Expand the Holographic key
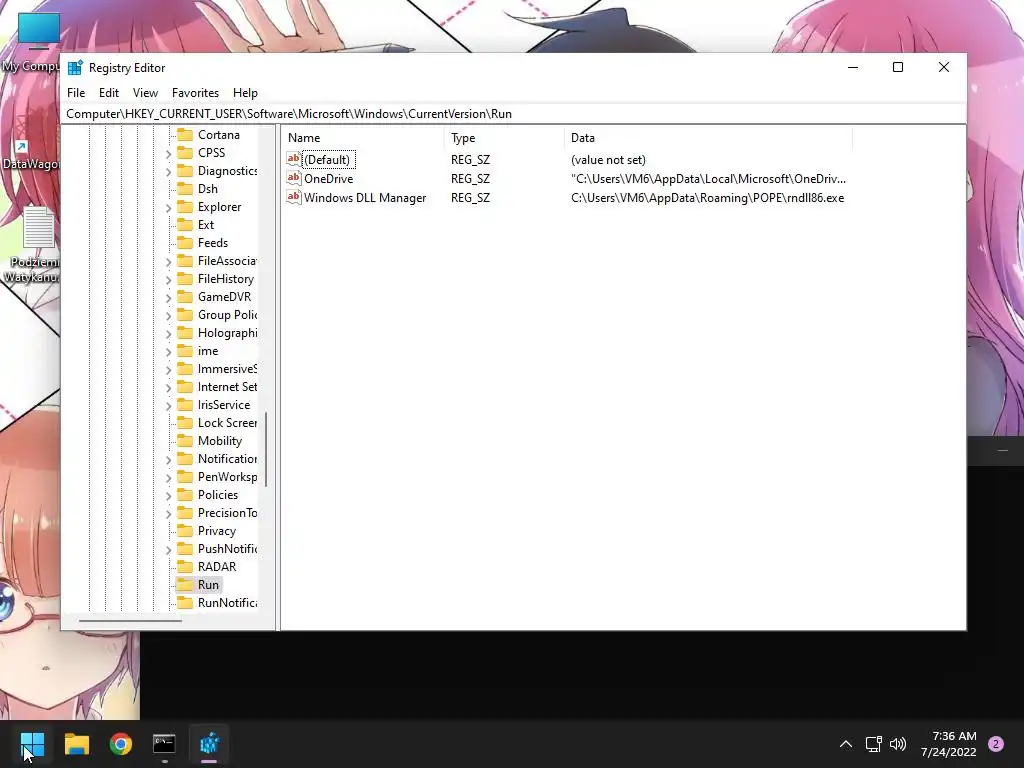This screenshot has height=768, width=1024. [x=168, y=334]
